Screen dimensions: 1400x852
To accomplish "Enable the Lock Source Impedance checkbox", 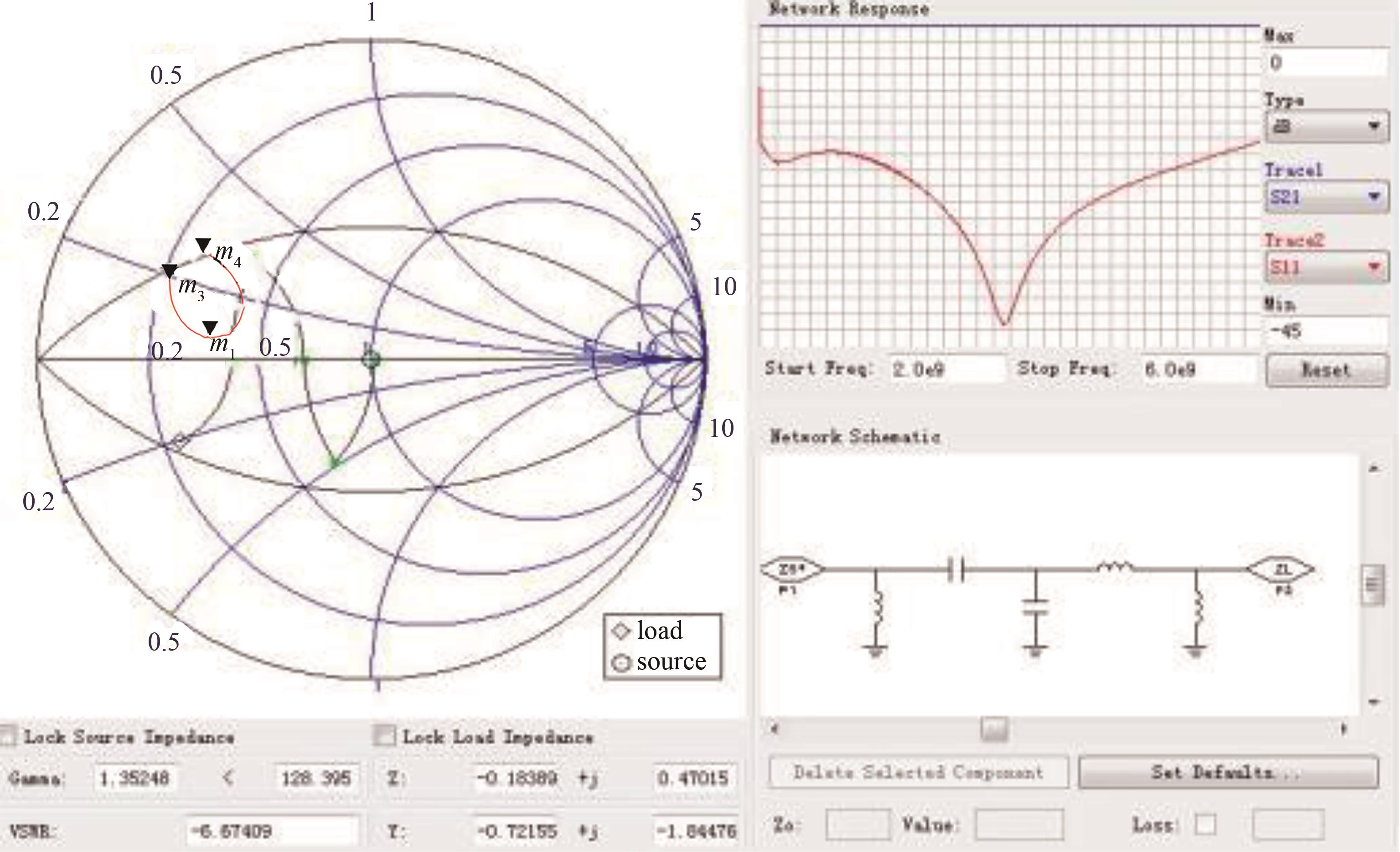I will point(8,737).
